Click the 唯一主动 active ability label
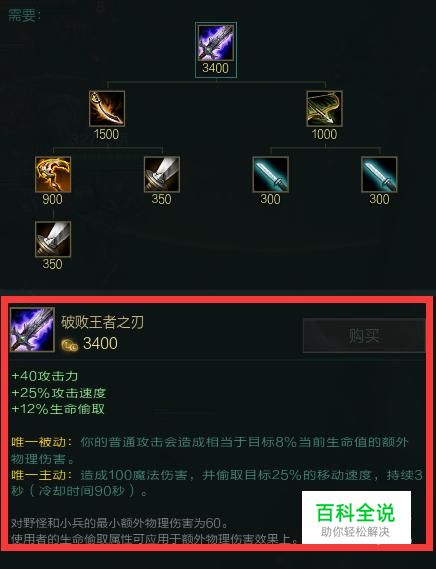436x569 pixels. 39,475
